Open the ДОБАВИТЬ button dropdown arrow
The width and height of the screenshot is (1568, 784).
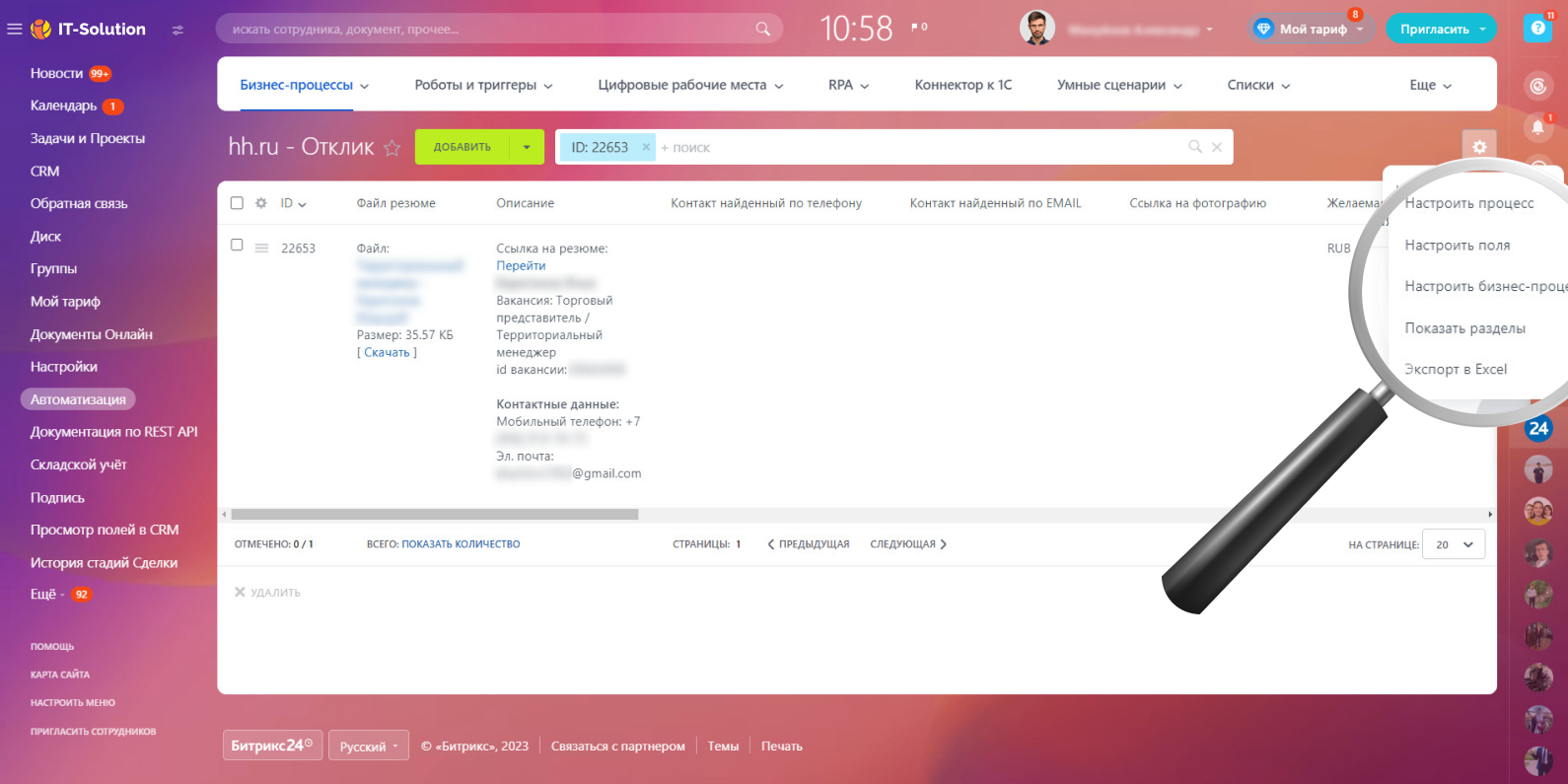527,147
